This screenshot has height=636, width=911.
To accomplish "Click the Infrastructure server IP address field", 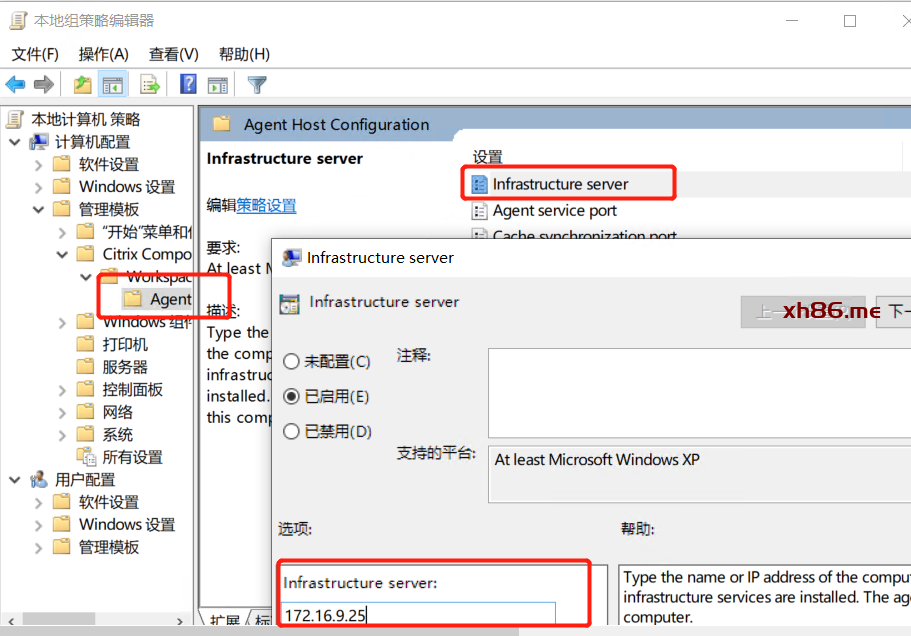I will point(418,614).
